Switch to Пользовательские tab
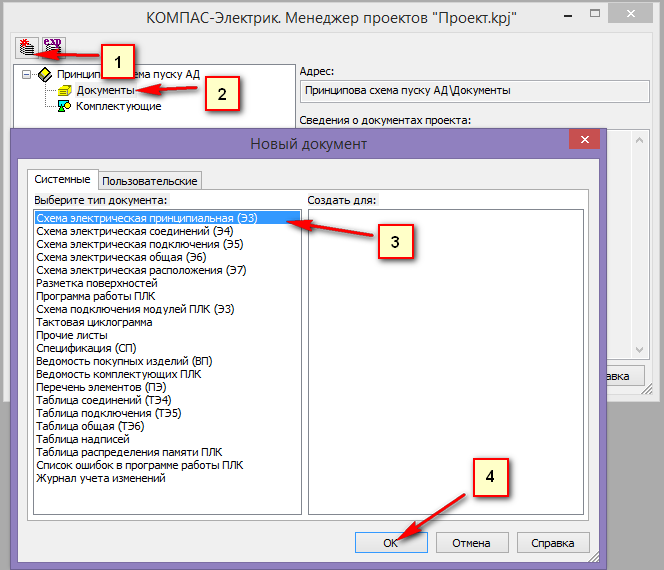This screenshot has width=664, height=570. tap(150, 181)
